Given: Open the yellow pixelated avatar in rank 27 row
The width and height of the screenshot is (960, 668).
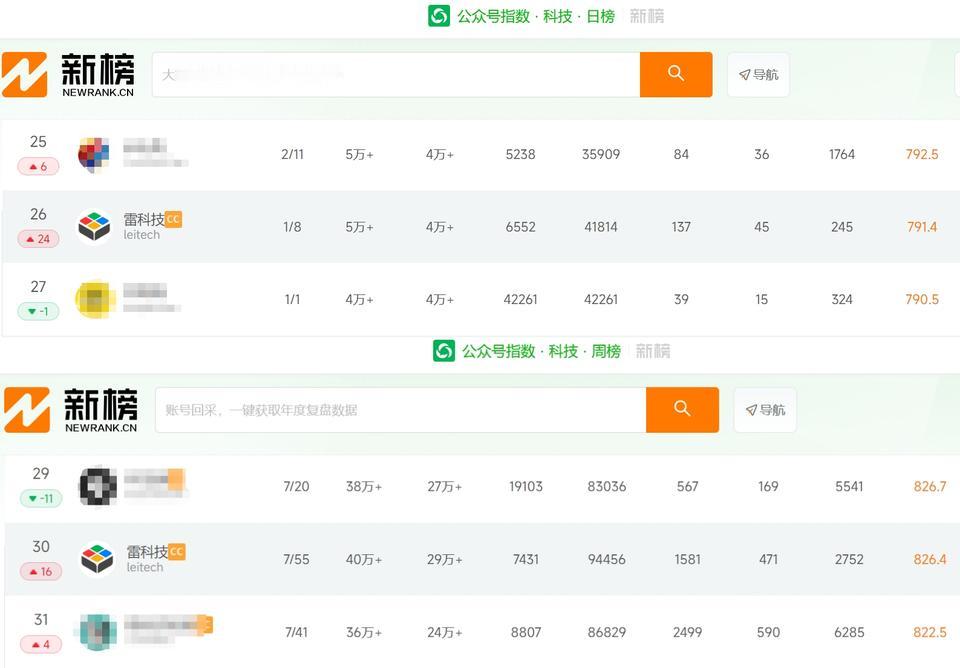Looking at the screenshot, I should tap(95, 299).
